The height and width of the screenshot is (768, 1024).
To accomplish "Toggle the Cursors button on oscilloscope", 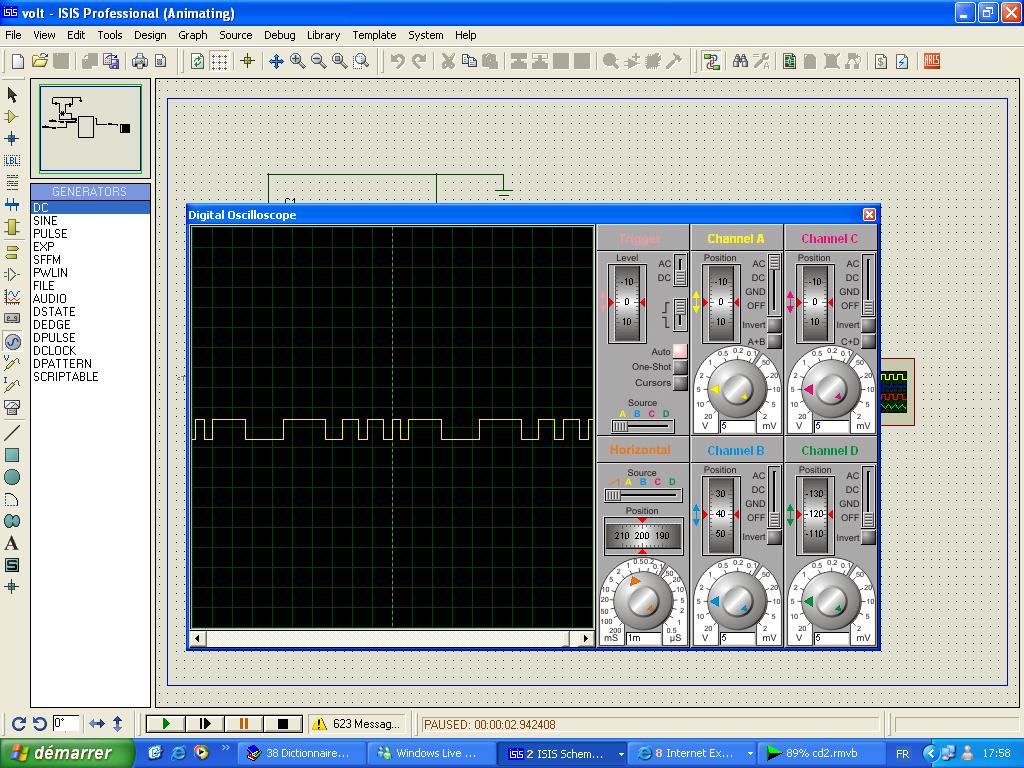I will 680,383.
